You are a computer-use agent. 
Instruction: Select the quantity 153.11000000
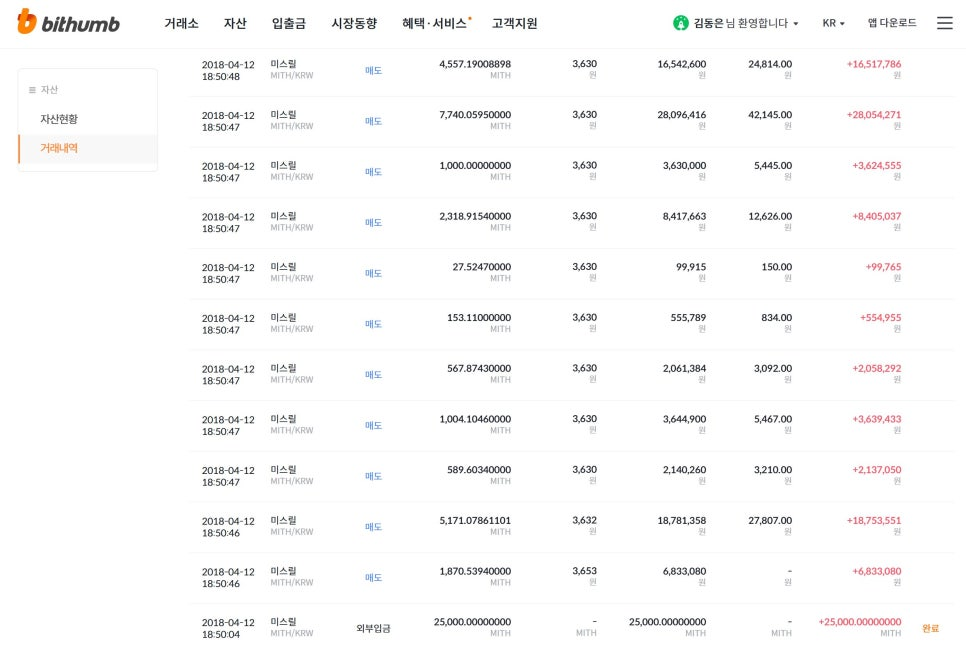[479, 318]
